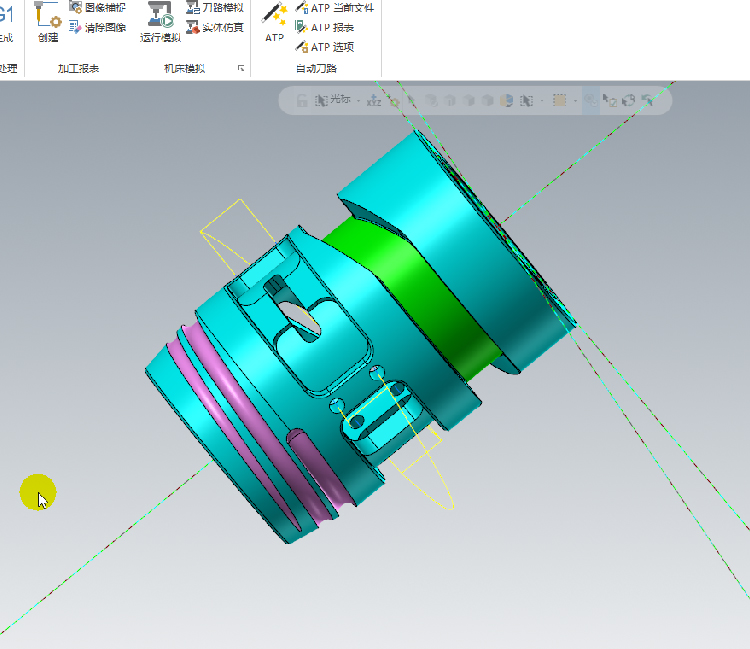The height and width of the screenshot is (649, 750).
Task: Click the circular arrows refresh selection icon
Action: (x=628, y=100)
